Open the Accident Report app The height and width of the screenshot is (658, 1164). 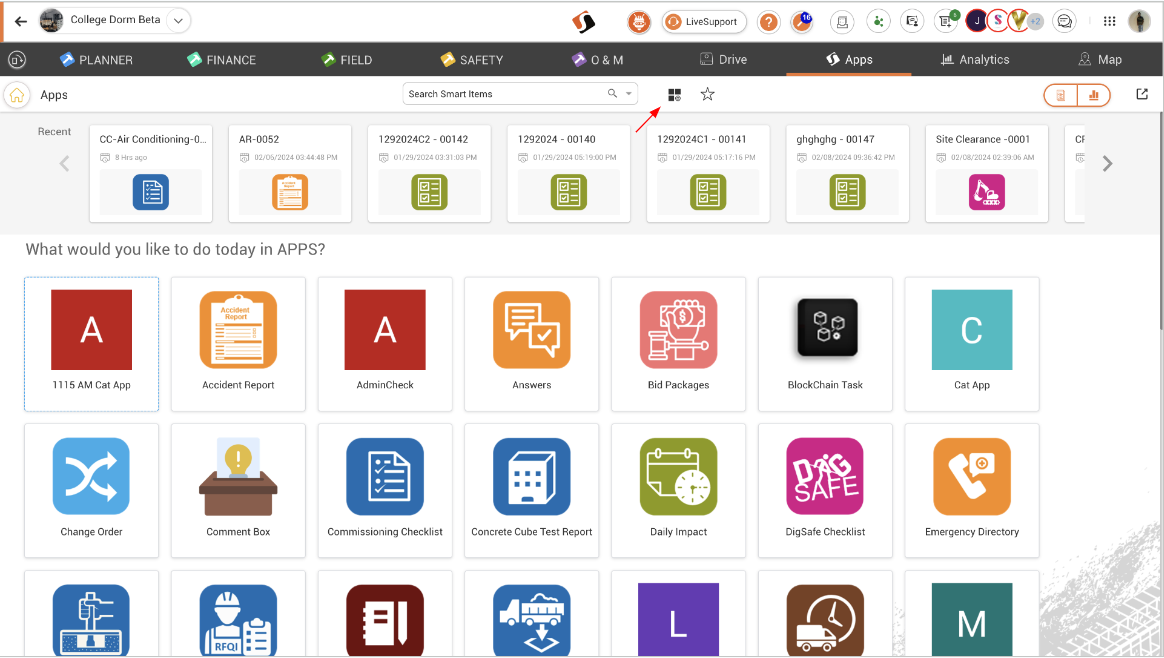tap(238, 344)
